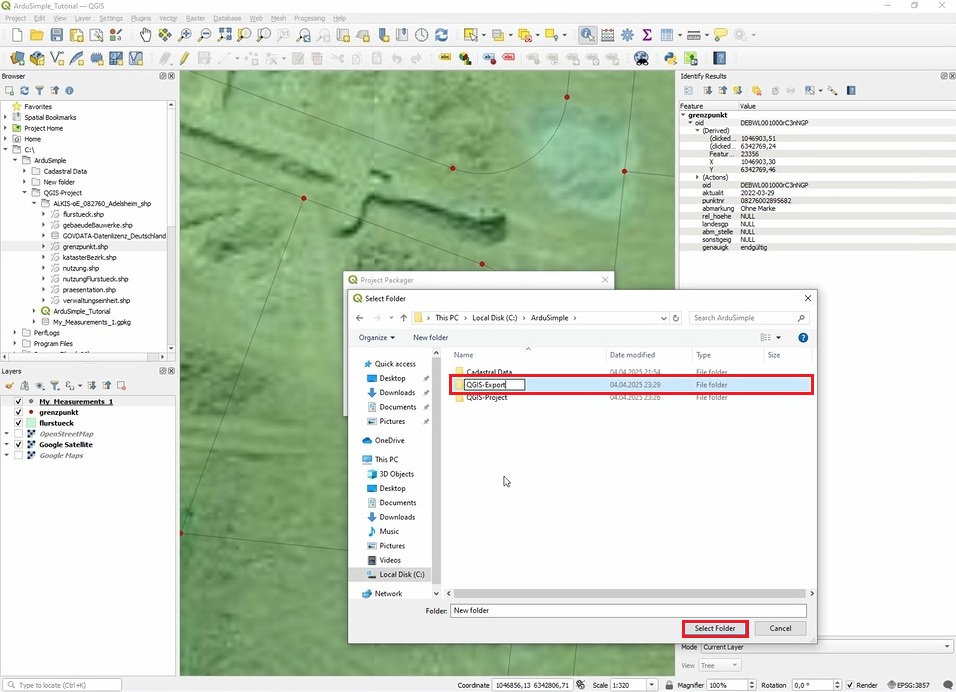Click the Zoom In magnifier tool
This screenshot has height=692, width=956.
[186, 35]
